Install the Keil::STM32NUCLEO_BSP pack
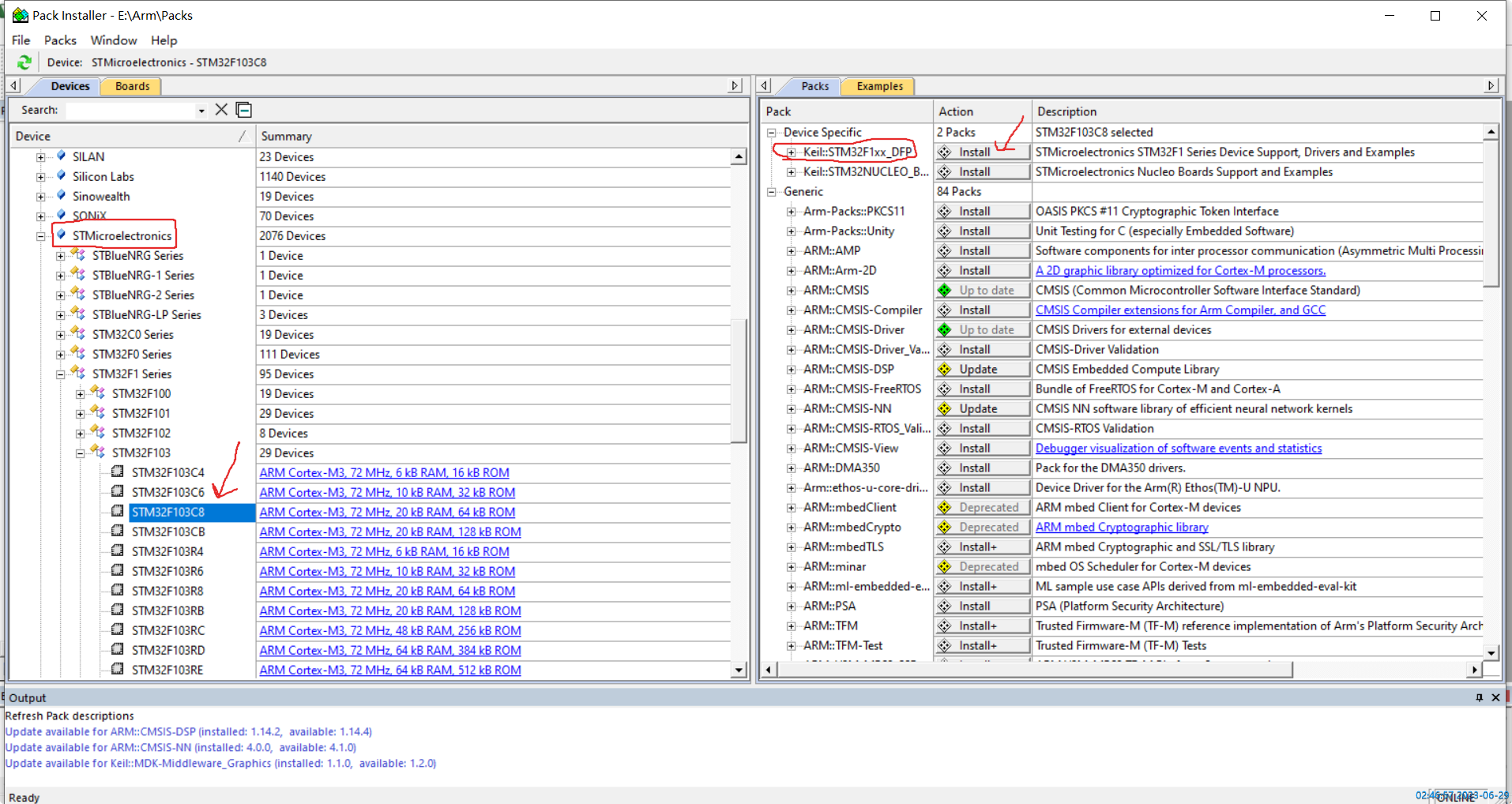The width and height of the screenshot is (1512, 804). click(x=983, y=172)
